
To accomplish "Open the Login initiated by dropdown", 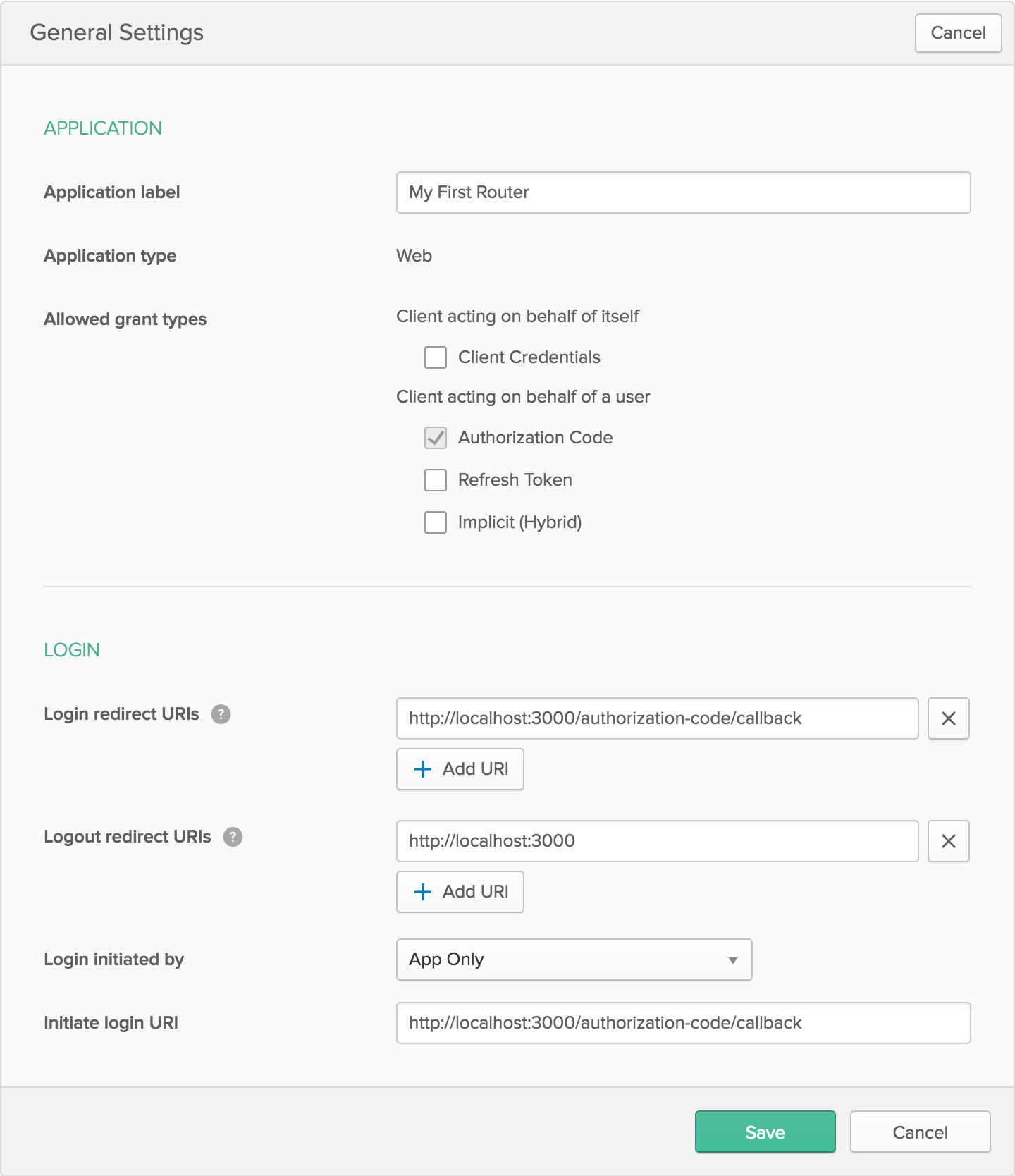I will [574, 960].
